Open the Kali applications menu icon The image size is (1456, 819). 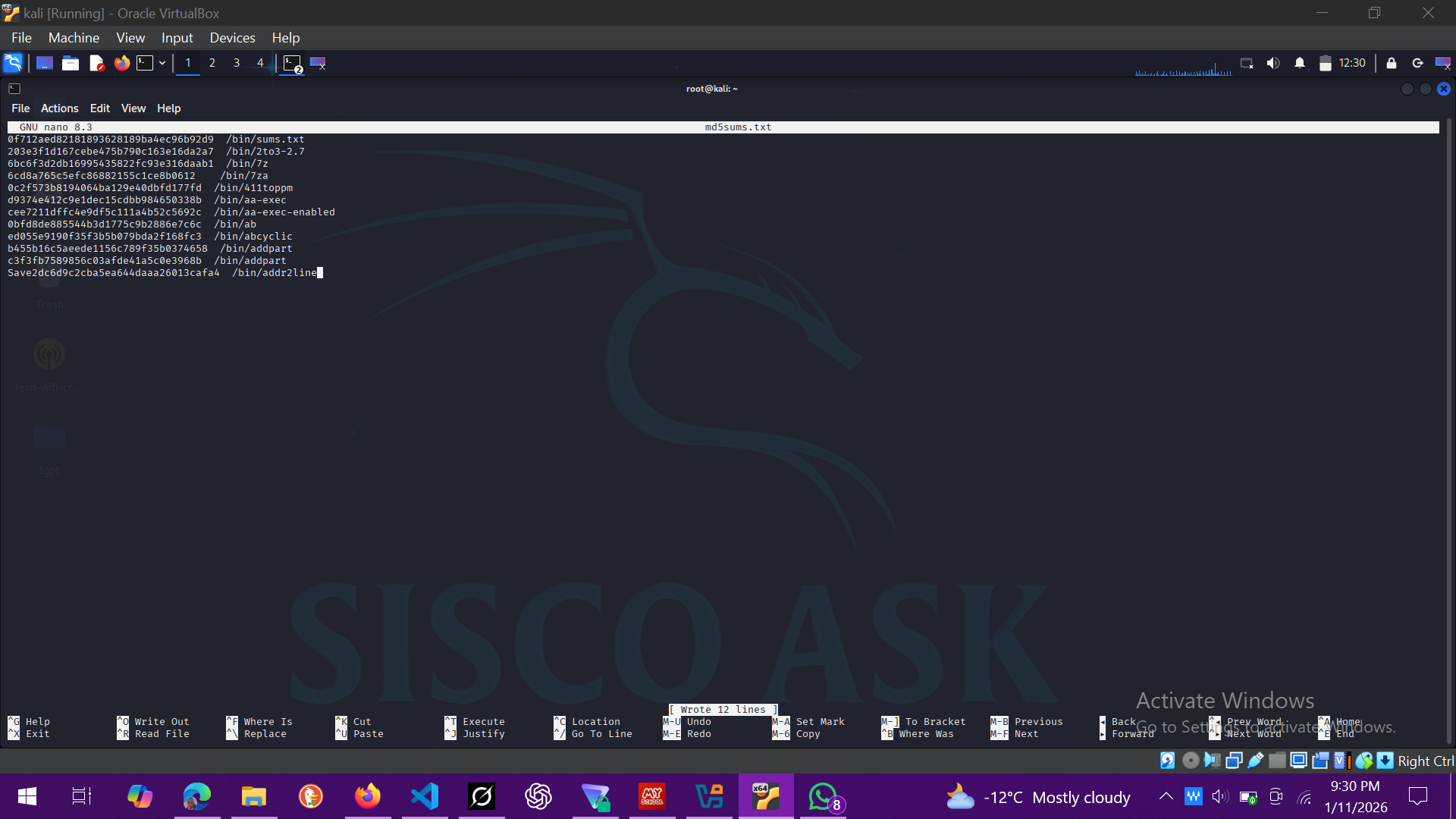(13, 63)
